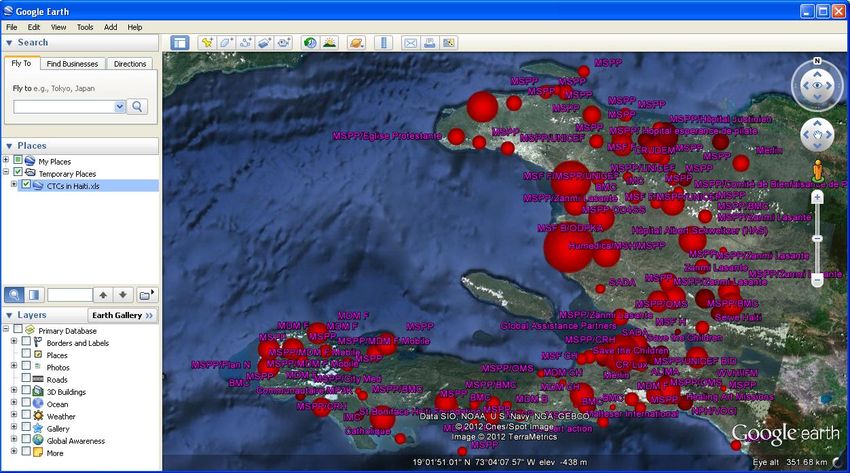The image size is (850, 473).
Task: Enable 3D Buildings layer checkbox
Action: [x=26, y=390]
